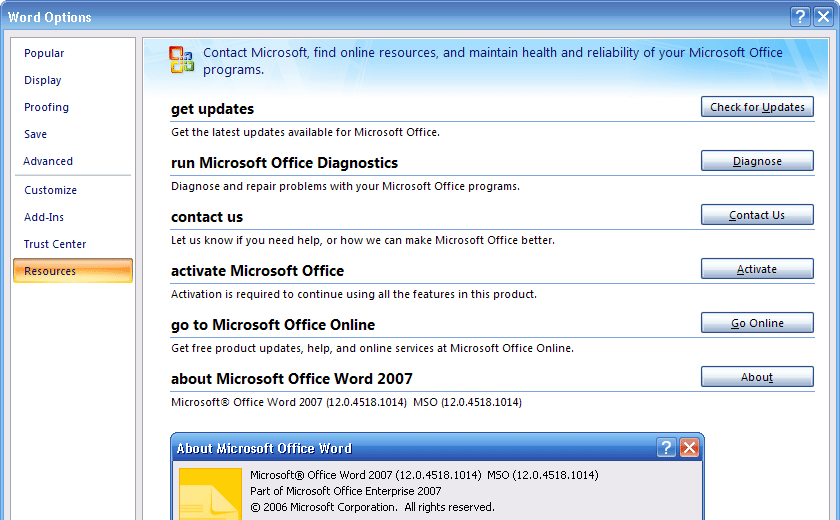
Task: Click the About button
Action: [x=757, y=377]
